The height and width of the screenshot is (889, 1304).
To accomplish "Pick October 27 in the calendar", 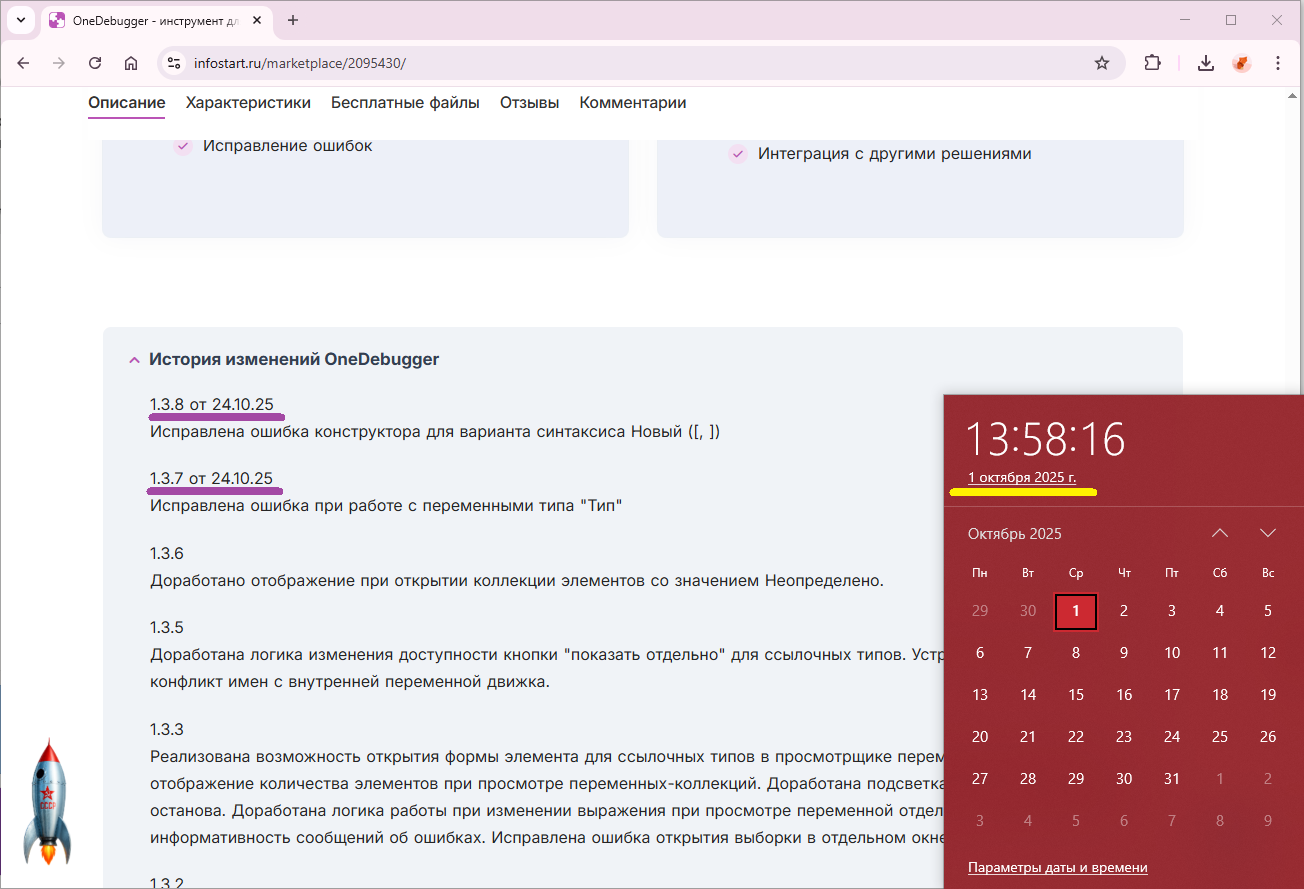I will 980,779.
